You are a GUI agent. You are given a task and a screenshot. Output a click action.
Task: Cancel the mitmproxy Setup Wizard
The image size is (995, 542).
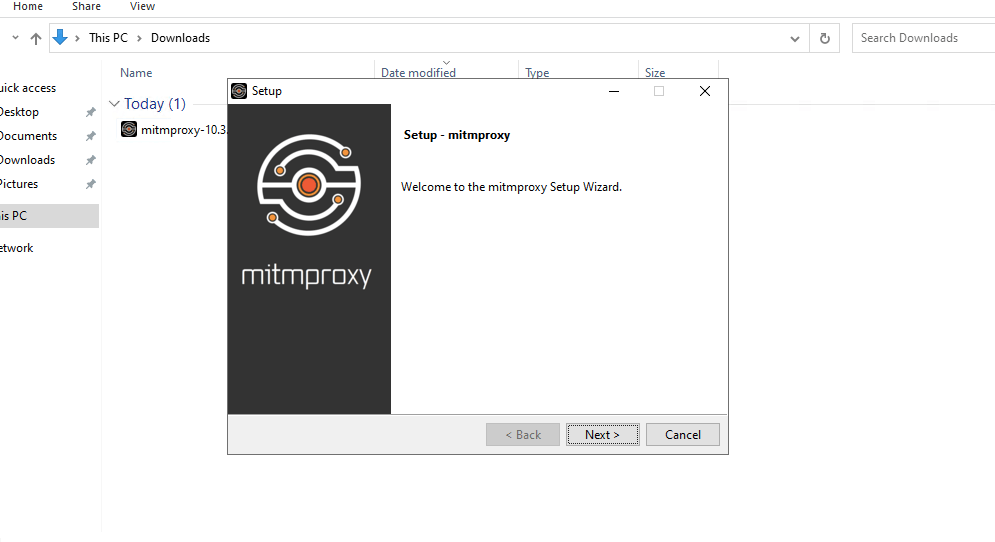(x=683, y=435)
